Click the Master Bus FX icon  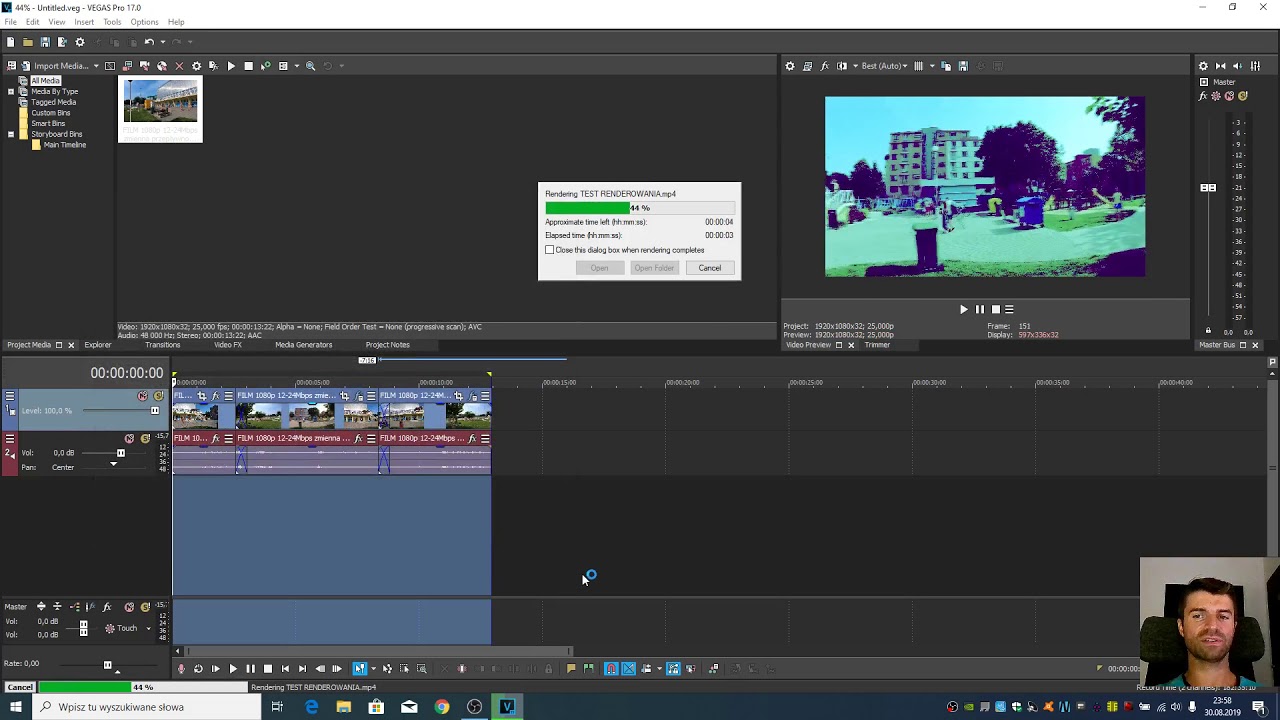pyautogui.click(x=1203, y=96)
